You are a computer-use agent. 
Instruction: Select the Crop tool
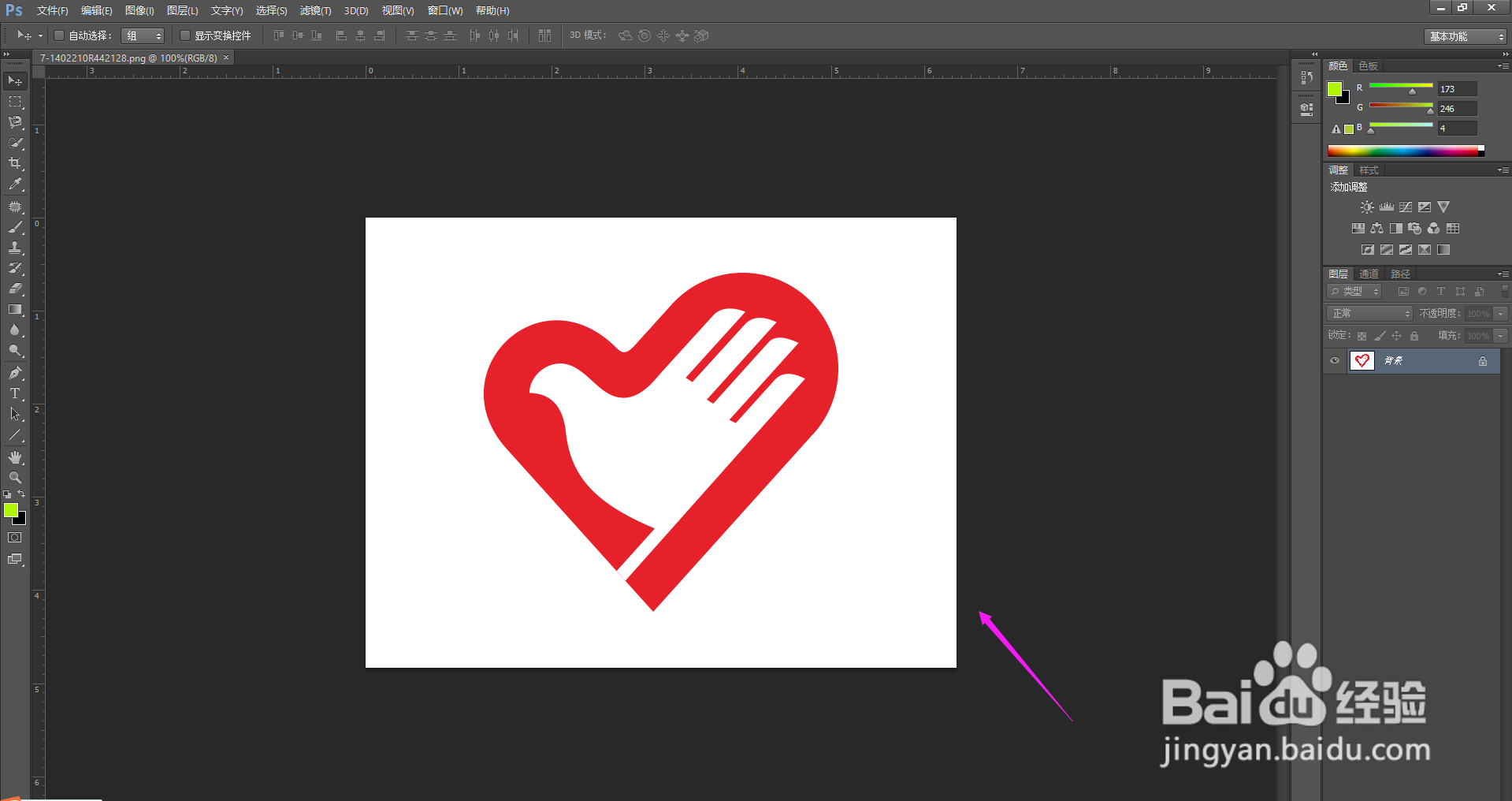15,163
